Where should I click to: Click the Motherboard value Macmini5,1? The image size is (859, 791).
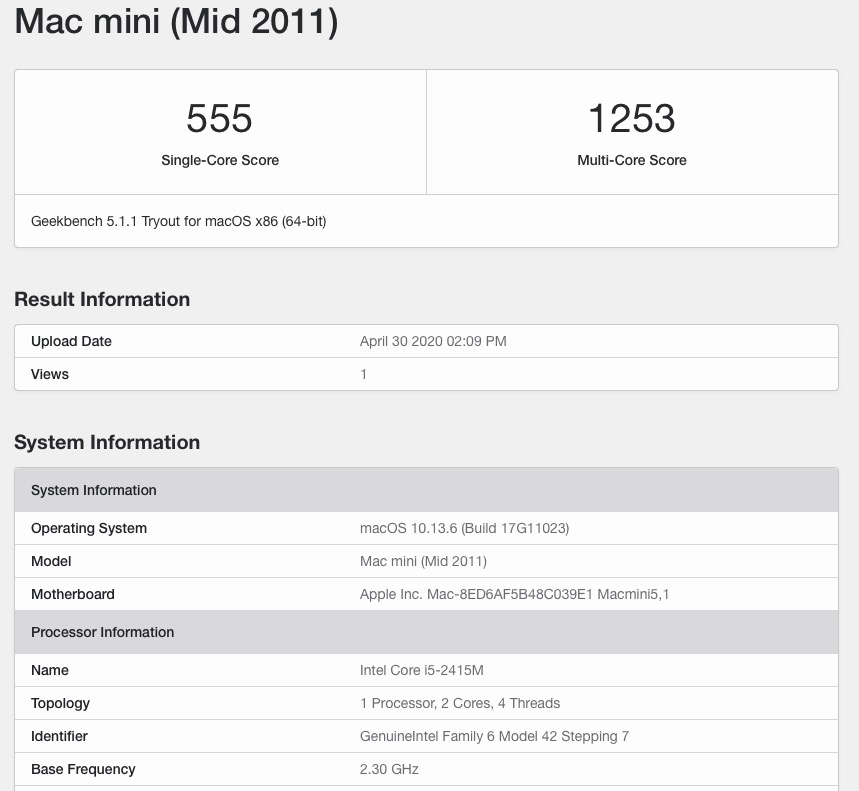click(x=514, y=594)
